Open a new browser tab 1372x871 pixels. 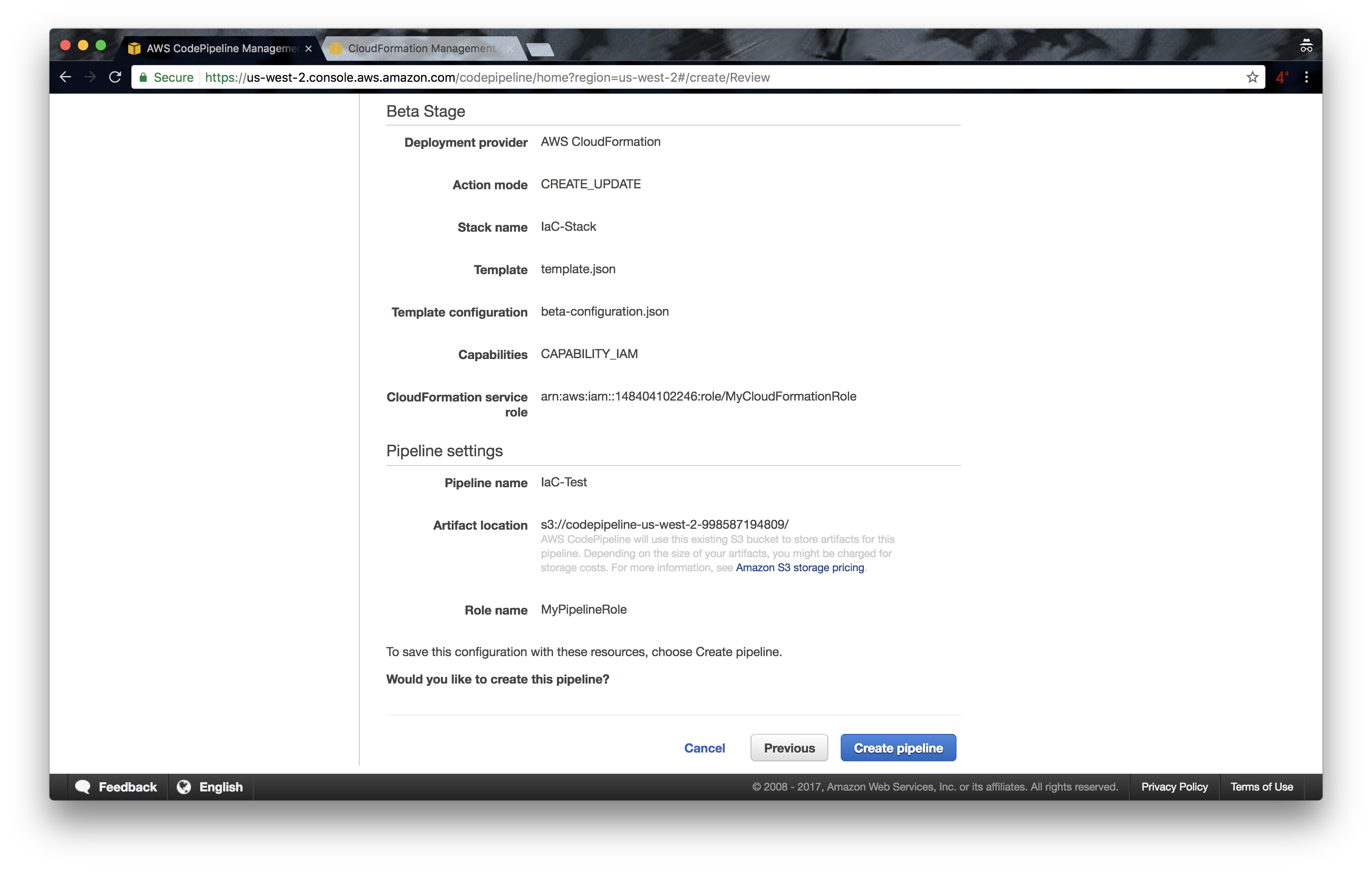pyautogui.click(x=540, y=50)
